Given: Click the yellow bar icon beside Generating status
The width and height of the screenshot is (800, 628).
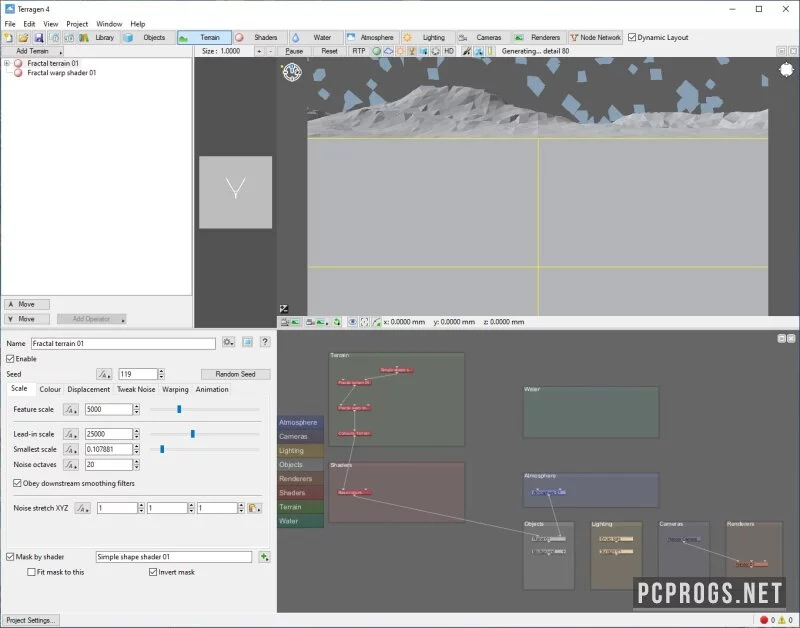Looking at the screenshot, I should 490,51.
